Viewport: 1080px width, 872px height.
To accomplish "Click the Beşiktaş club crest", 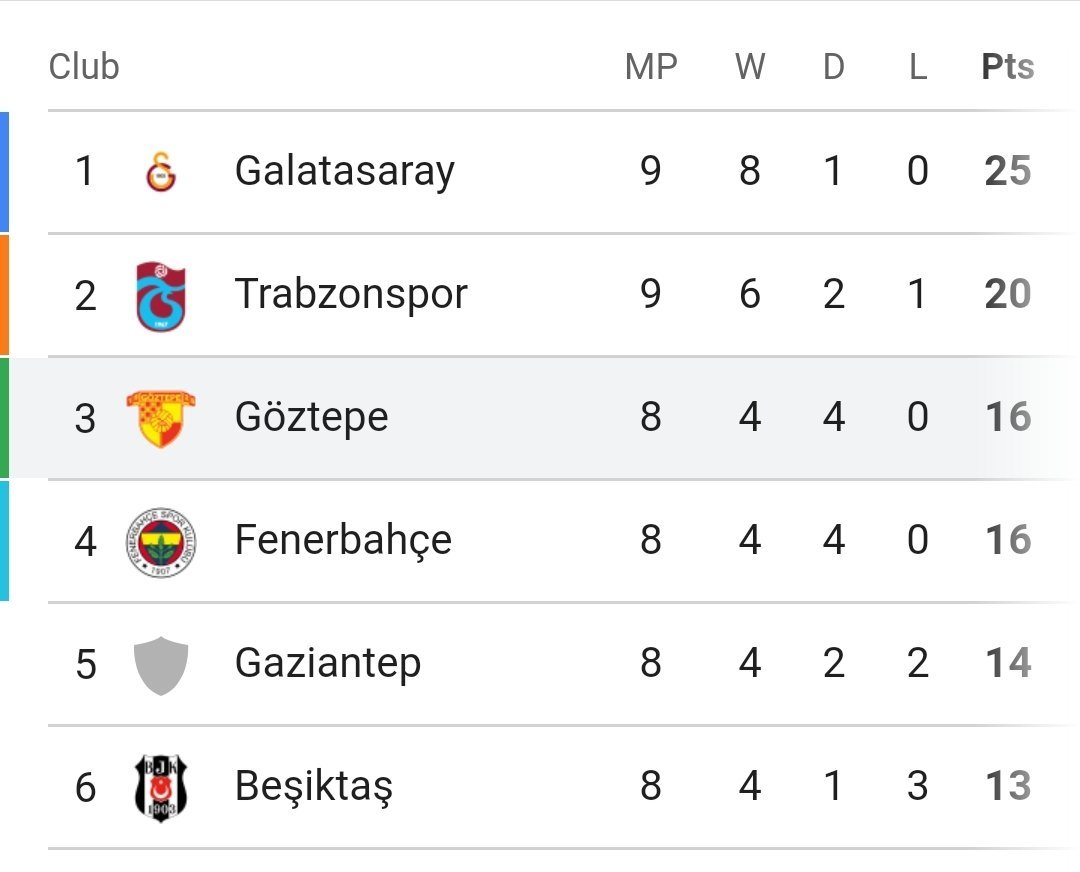I will coord(161,787).
